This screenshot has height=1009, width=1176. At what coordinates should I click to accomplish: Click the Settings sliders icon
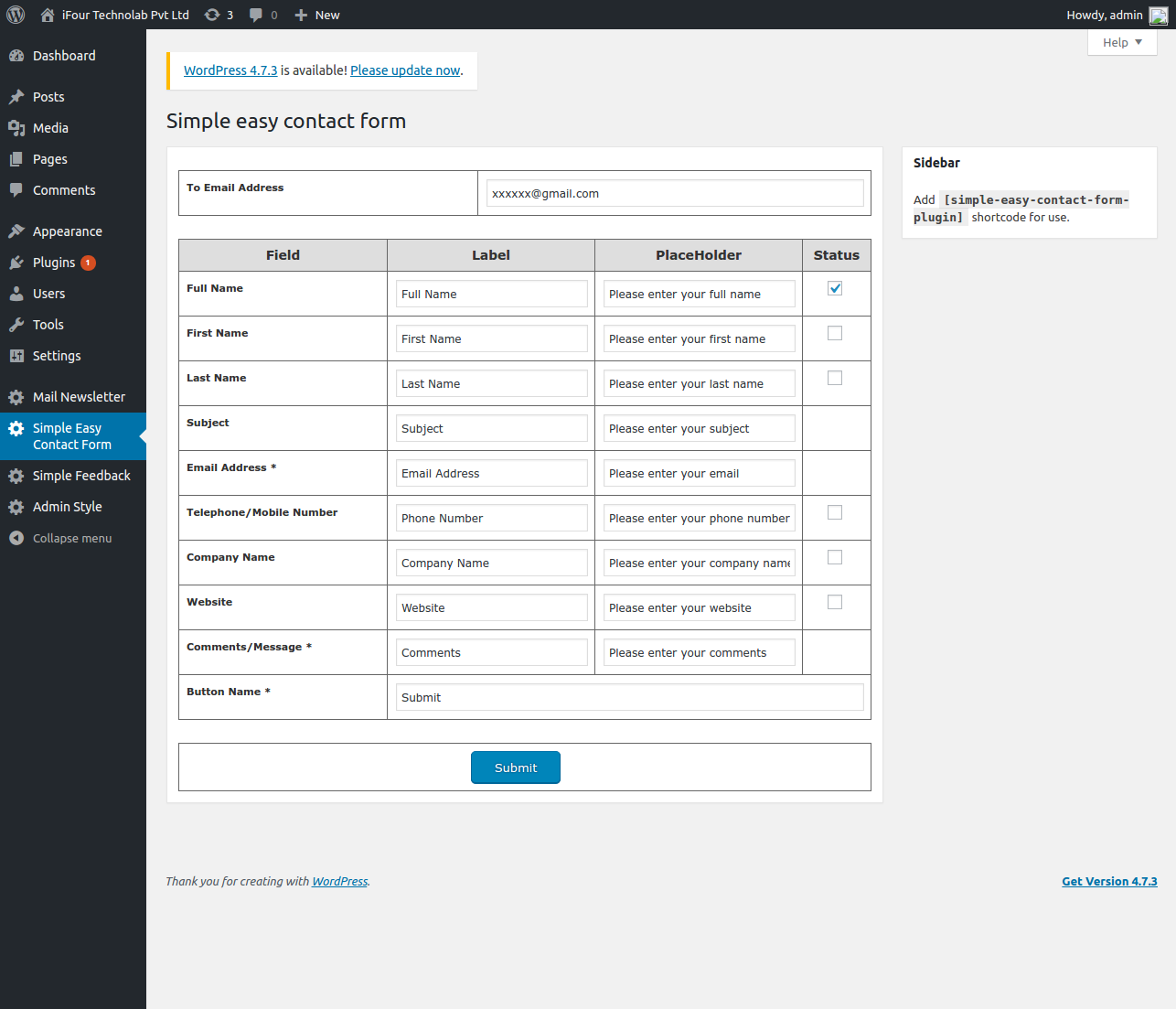(16, 356)
